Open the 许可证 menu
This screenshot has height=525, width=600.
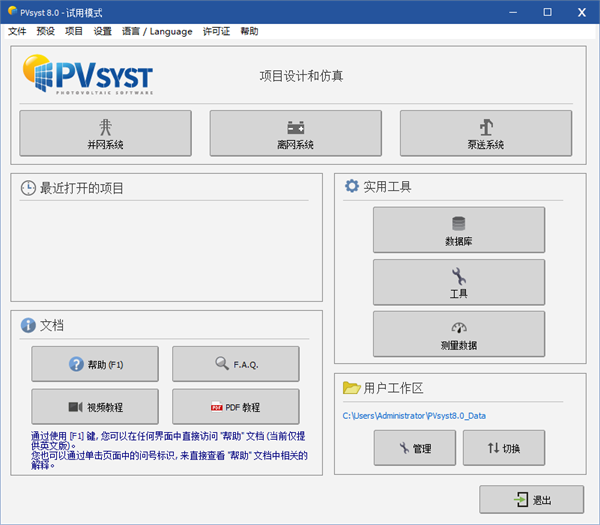coord(216,31)
